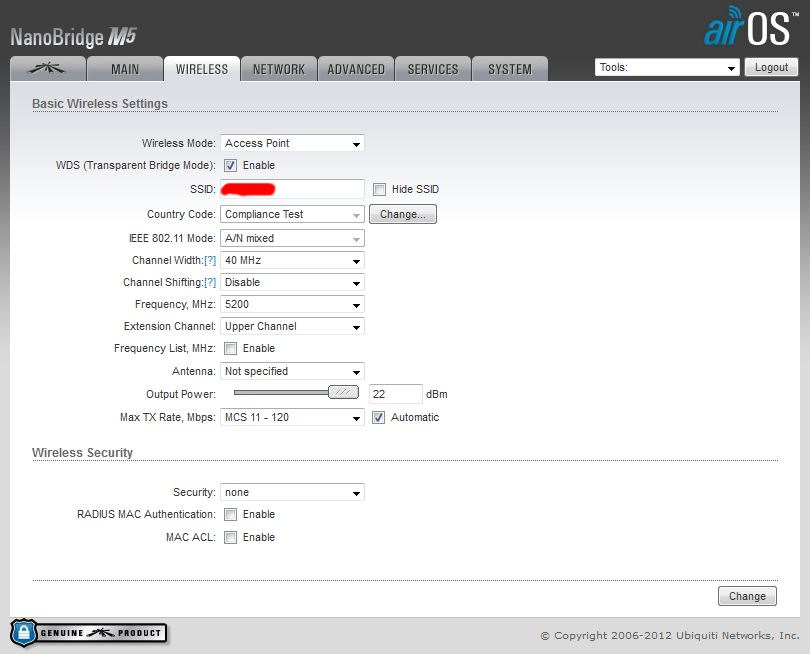Image resolution: width=810 pixels, height=654 pixels.
Task: Click the Country Code Change... button
Action: coord(403,214)
